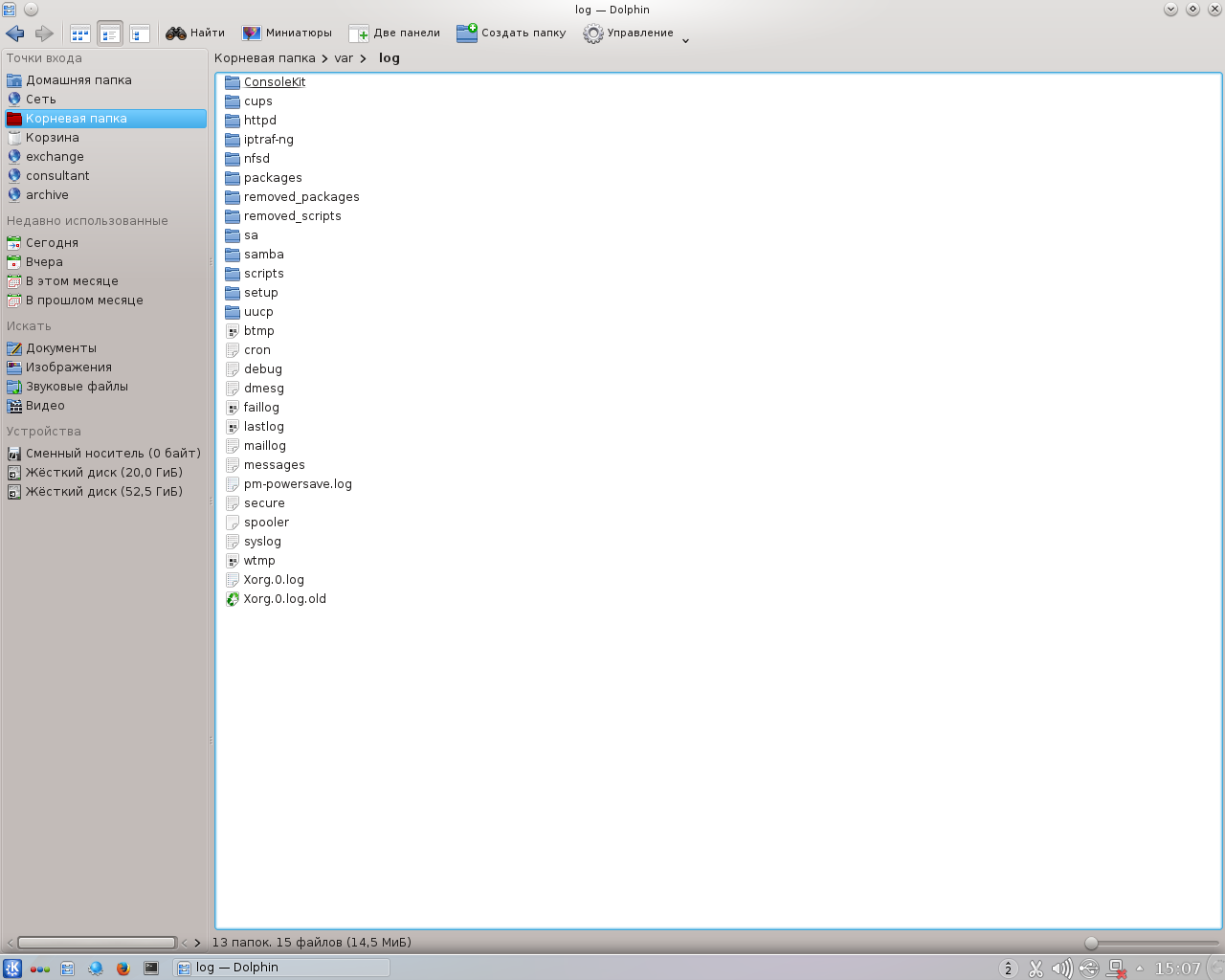
Task: Open clipboard scissors tray icon
Action: [1036, 969]
